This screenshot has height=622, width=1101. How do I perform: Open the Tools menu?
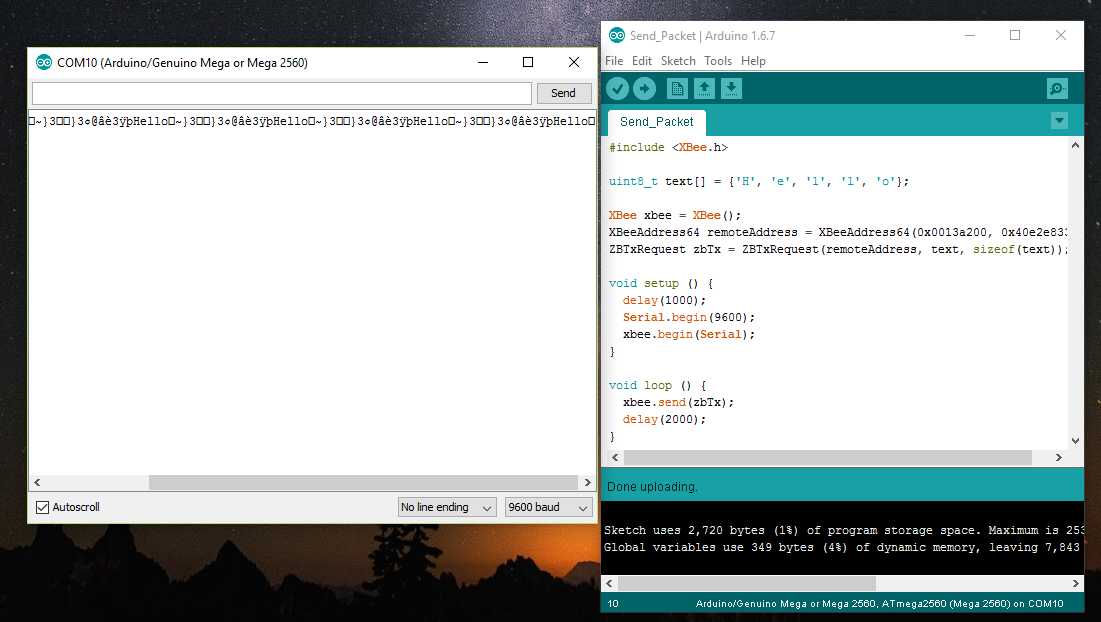pyautogui.click(x=718, y=61)
